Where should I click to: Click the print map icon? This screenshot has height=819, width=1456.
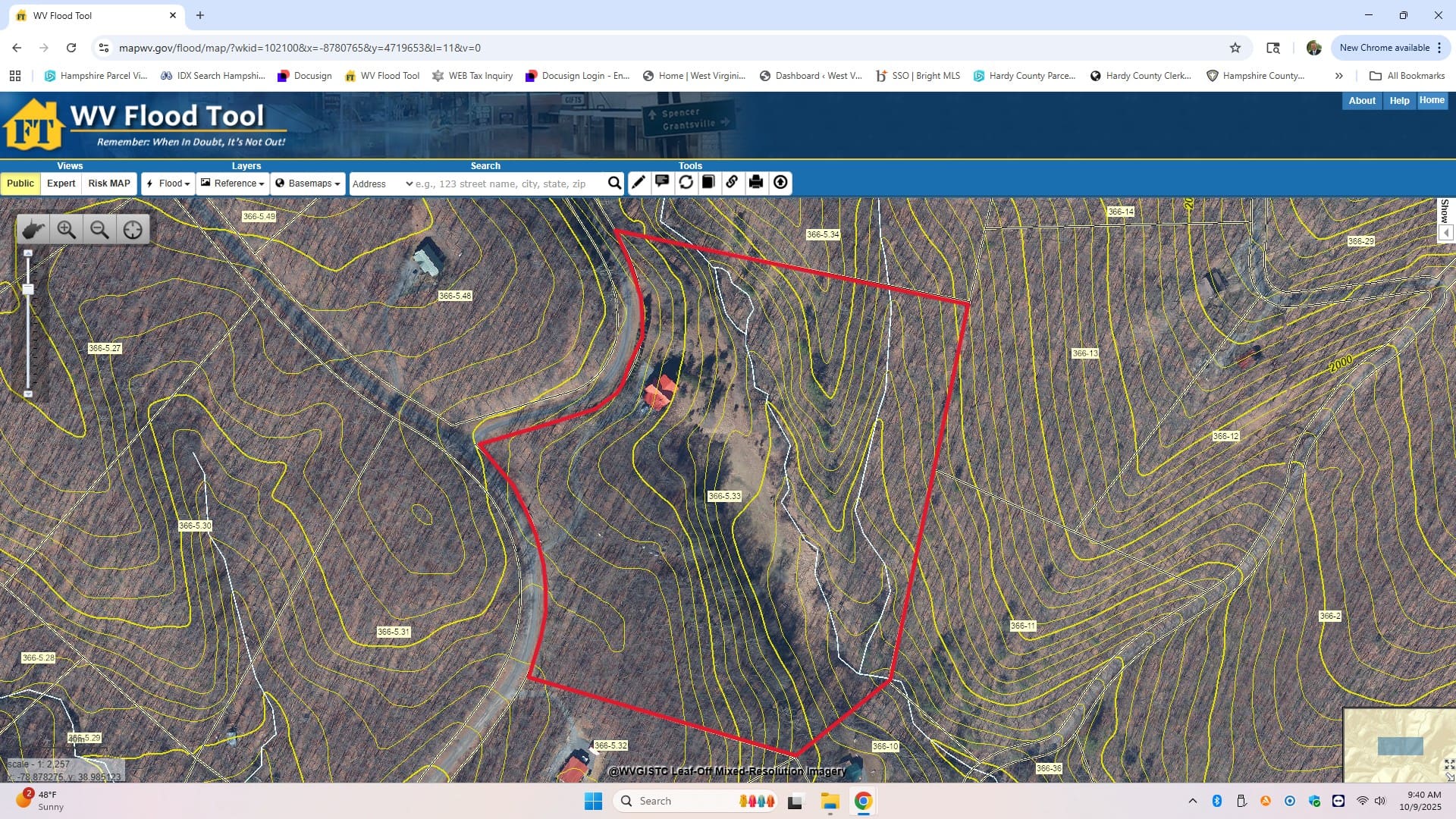pos(756,183)
